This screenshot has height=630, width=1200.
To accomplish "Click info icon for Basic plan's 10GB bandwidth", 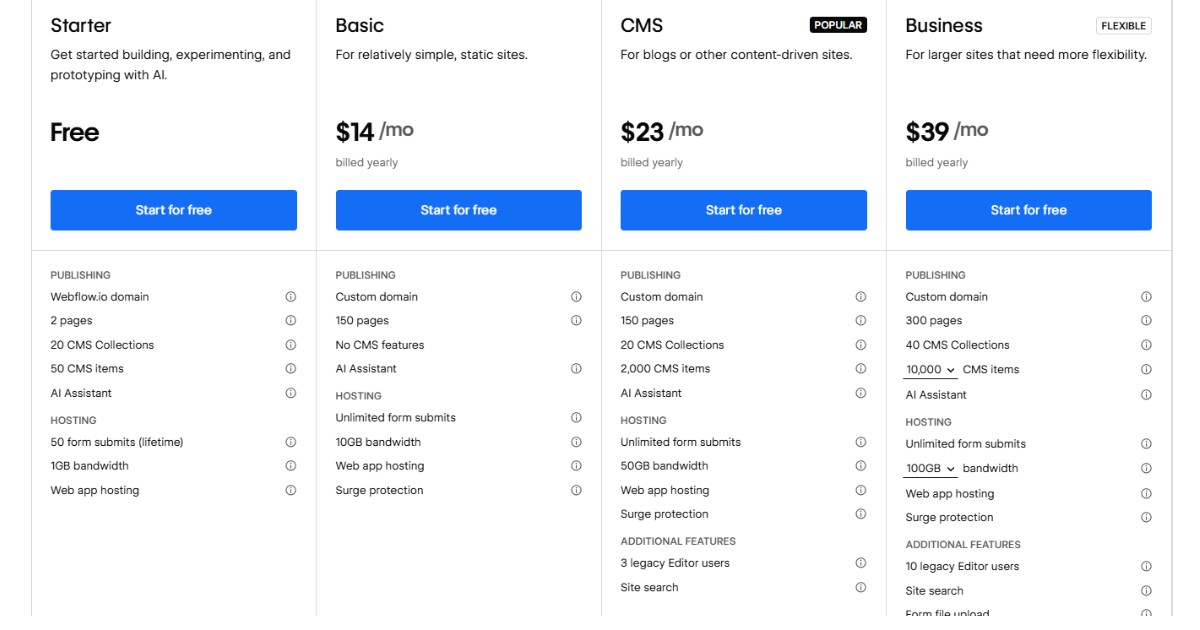I will (576, 442).
